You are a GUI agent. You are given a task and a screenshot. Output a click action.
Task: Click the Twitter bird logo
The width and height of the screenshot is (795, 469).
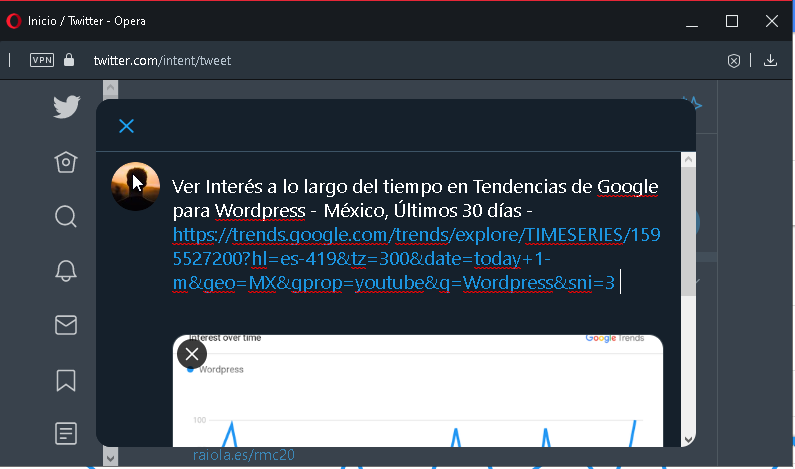pos(66,106)
